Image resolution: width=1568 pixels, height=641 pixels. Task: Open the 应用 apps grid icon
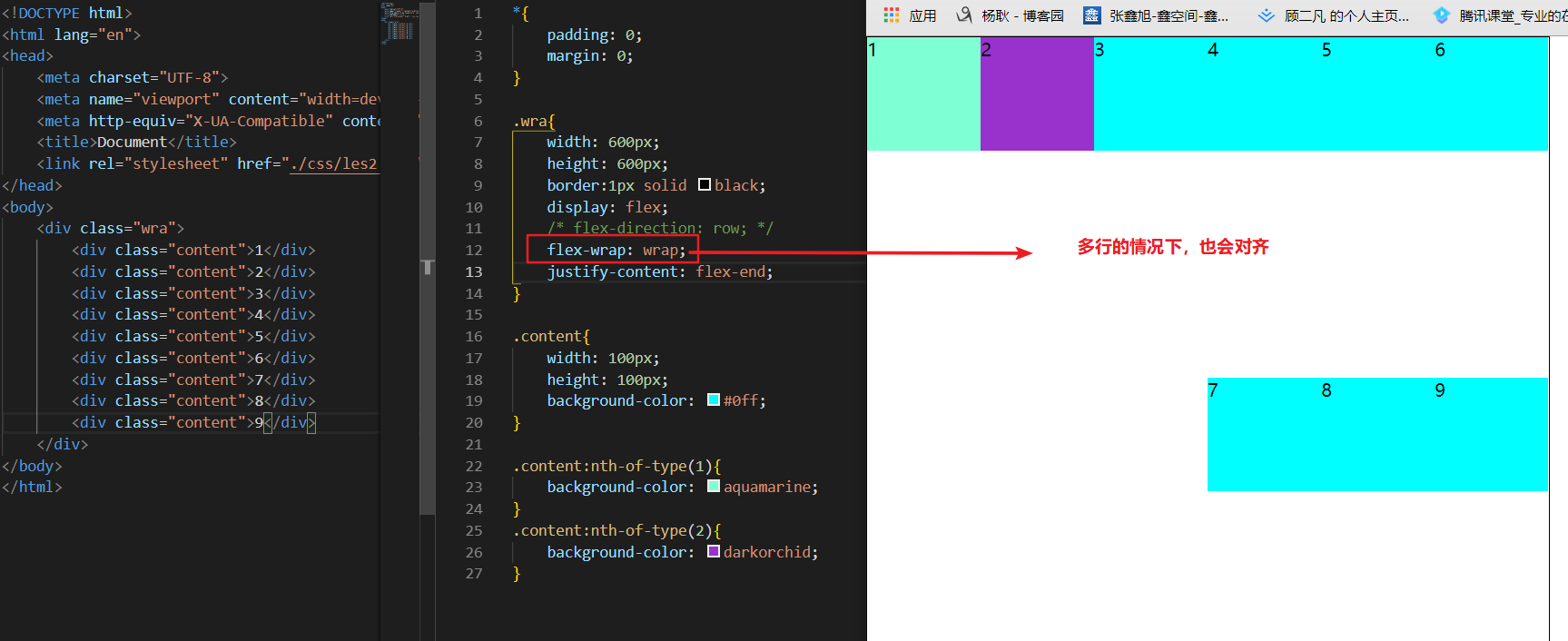coord(892,15)
